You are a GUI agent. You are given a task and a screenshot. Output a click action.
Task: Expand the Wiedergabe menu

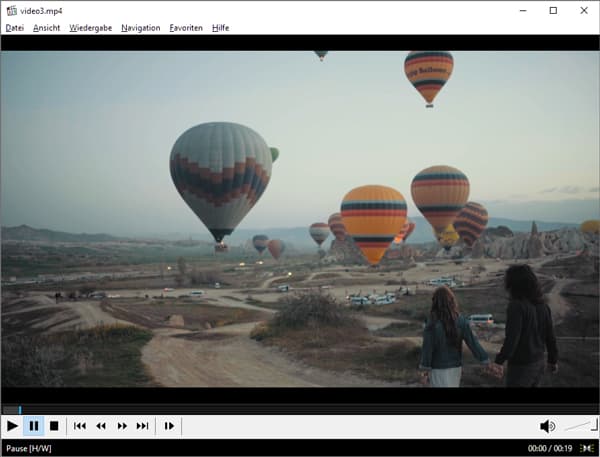pos(91,28)
